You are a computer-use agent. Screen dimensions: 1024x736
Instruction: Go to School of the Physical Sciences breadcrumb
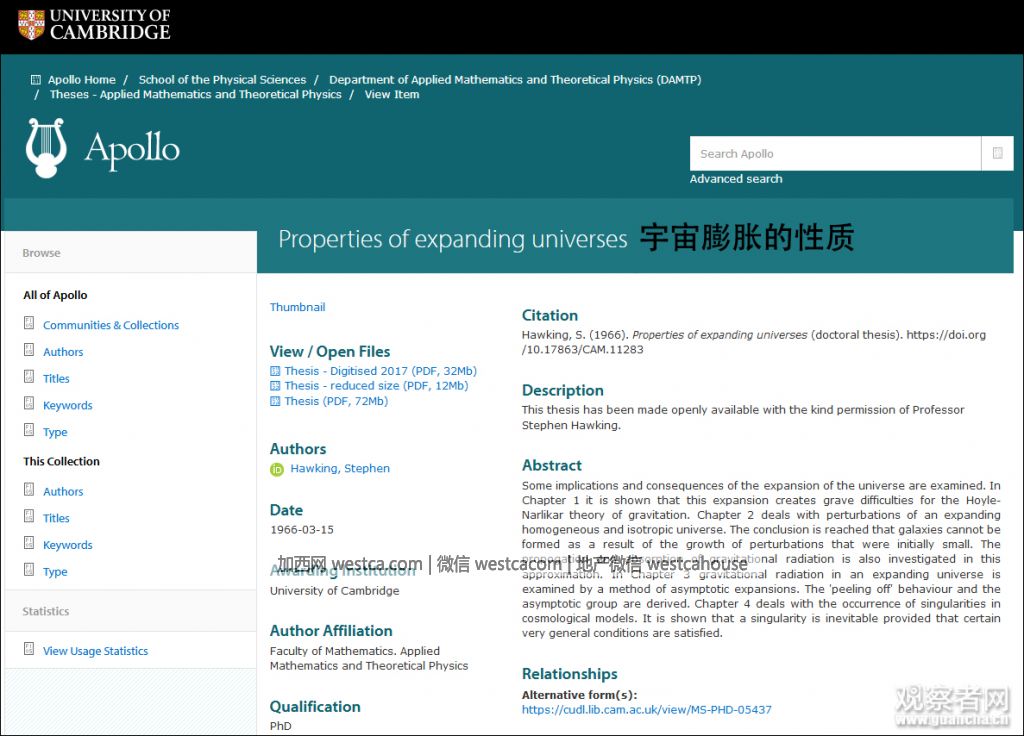pos(222,80)
